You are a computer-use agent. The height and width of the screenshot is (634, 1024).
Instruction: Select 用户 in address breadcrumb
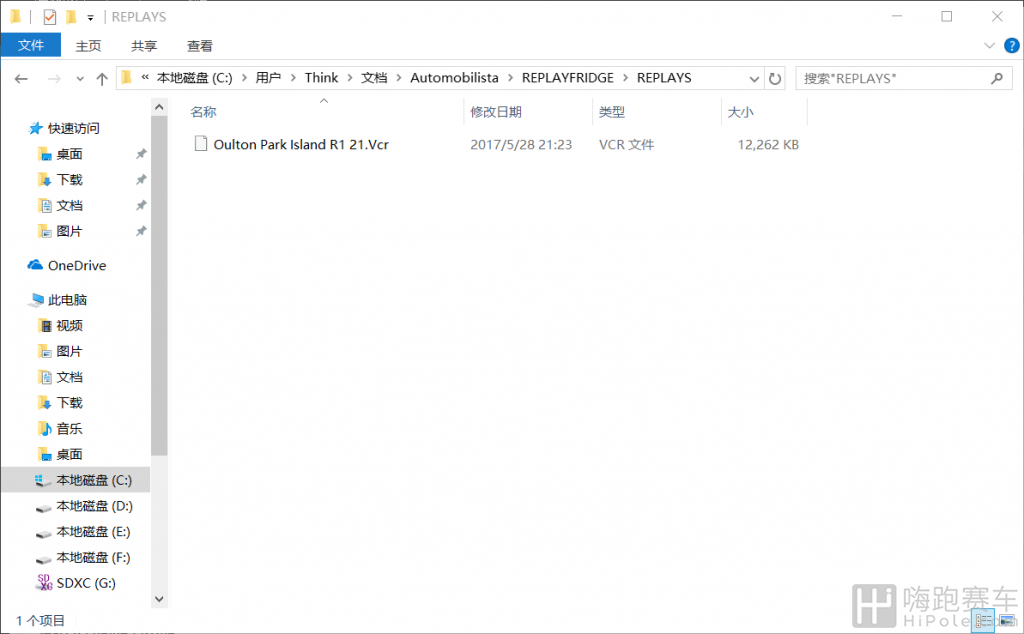click(x=268, y=78)
